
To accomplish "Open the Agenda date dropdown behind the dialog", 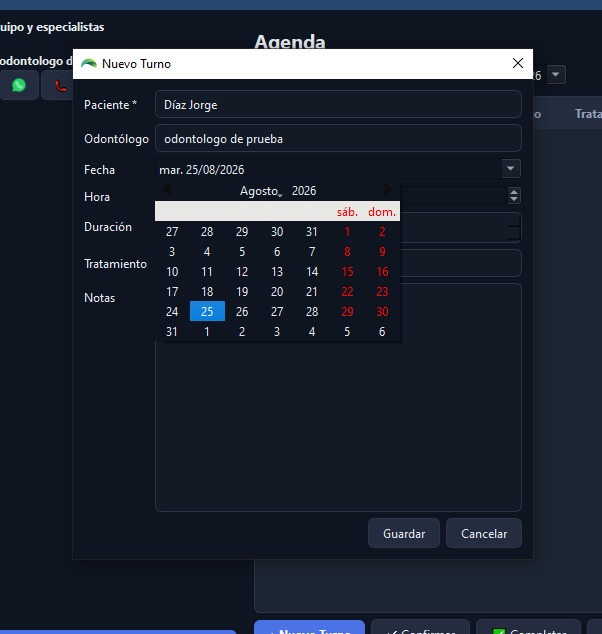I will pyautogui.click(x=556, y=74).
